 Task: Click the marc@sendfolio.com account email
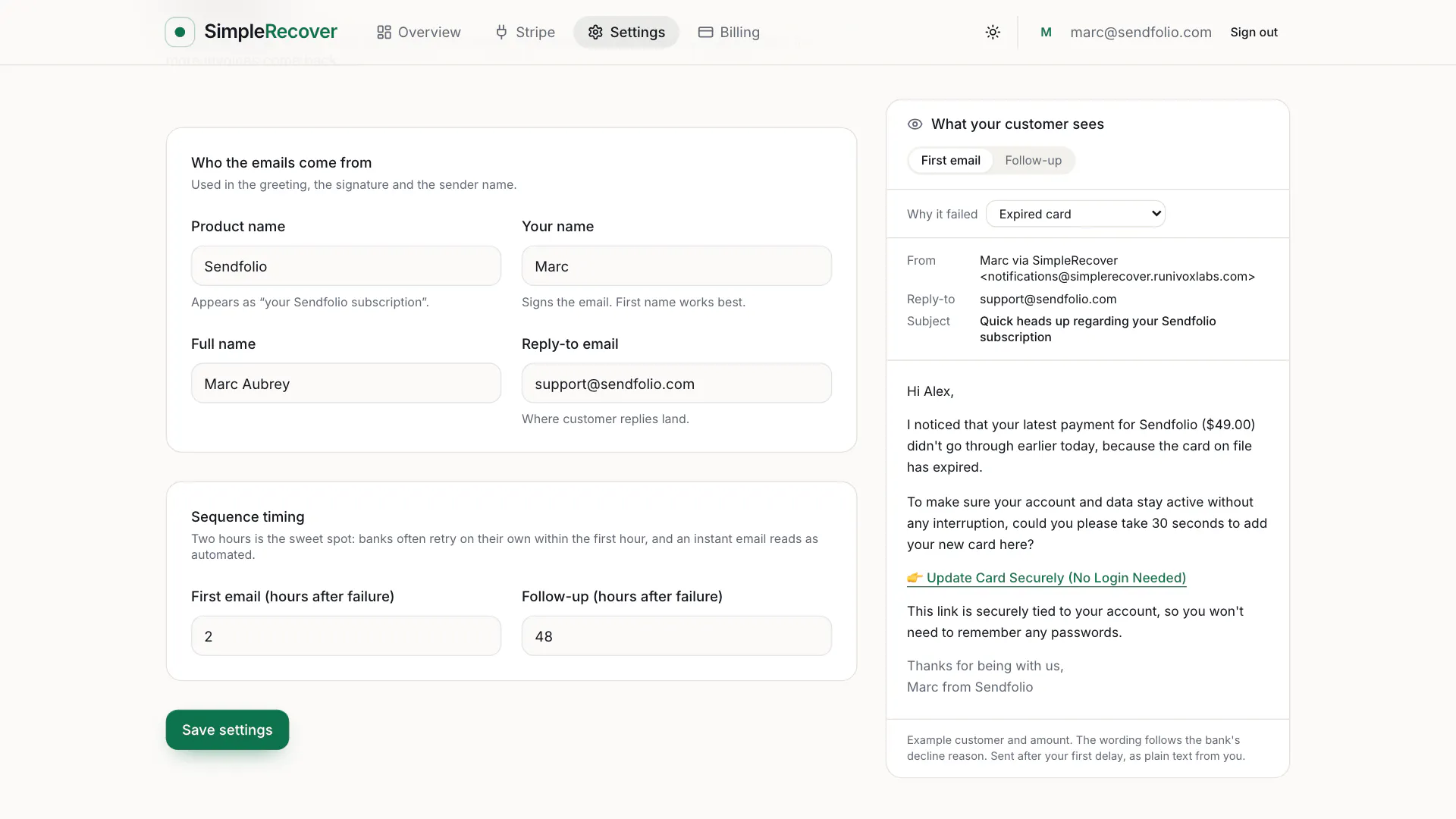1141,32
